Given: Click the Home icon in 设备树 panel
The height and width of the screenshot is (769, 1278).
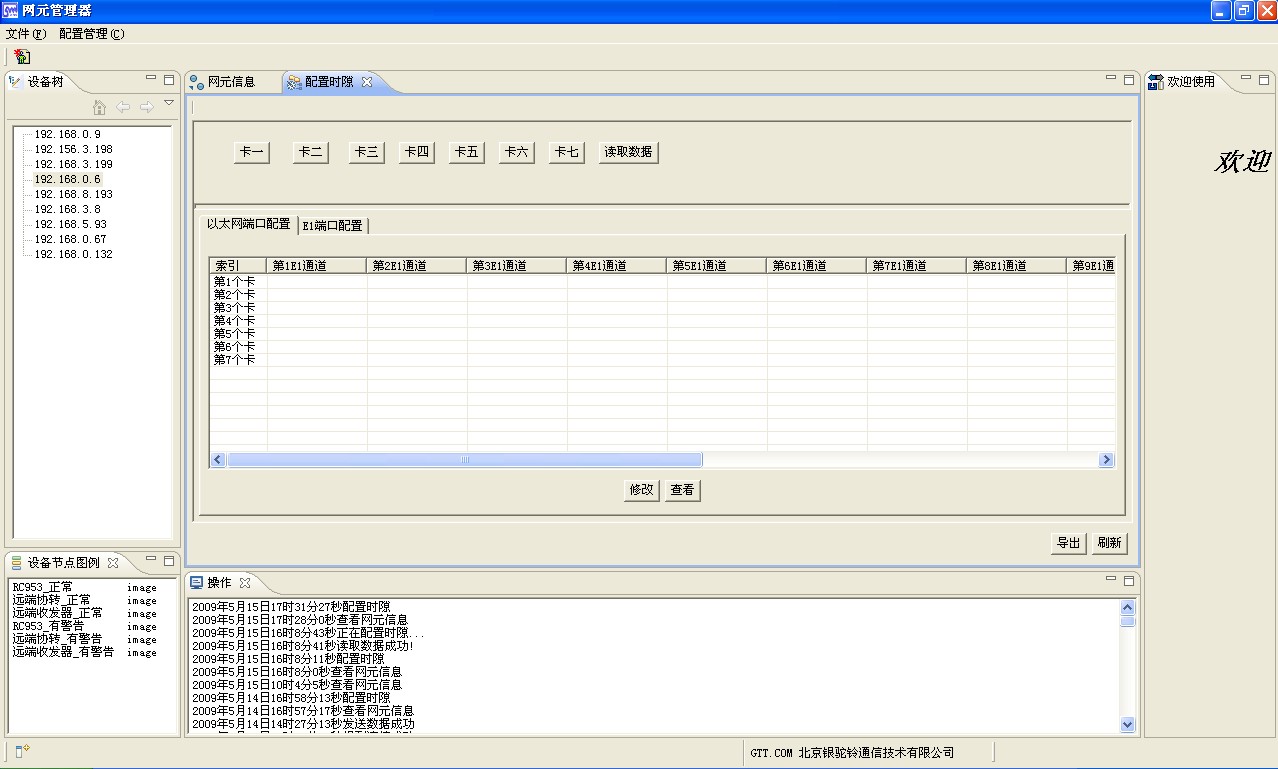Looking at the screenshot, I should (x=99, y=107).
